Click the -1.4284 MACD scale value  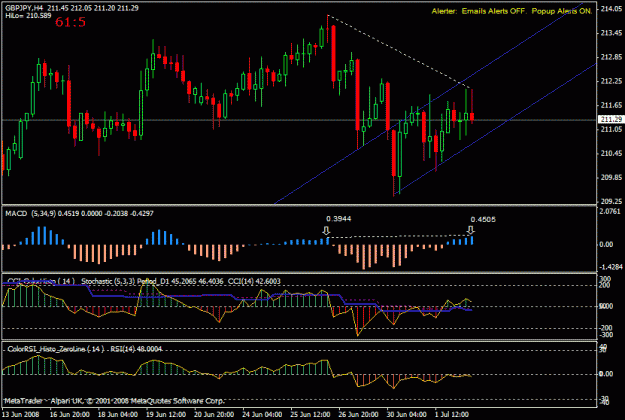coord(609,267)
